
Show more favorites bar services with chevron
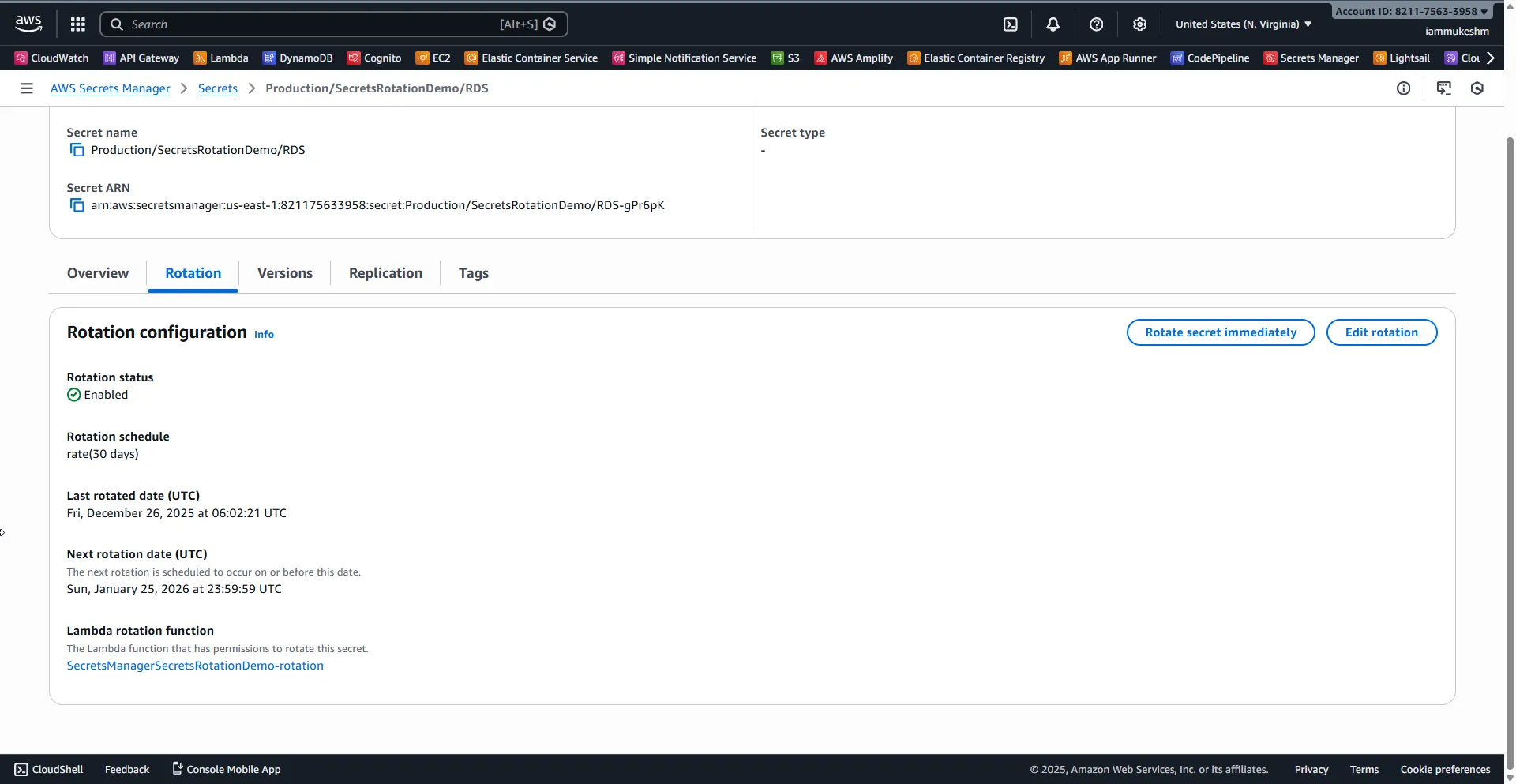(1490, 58)
